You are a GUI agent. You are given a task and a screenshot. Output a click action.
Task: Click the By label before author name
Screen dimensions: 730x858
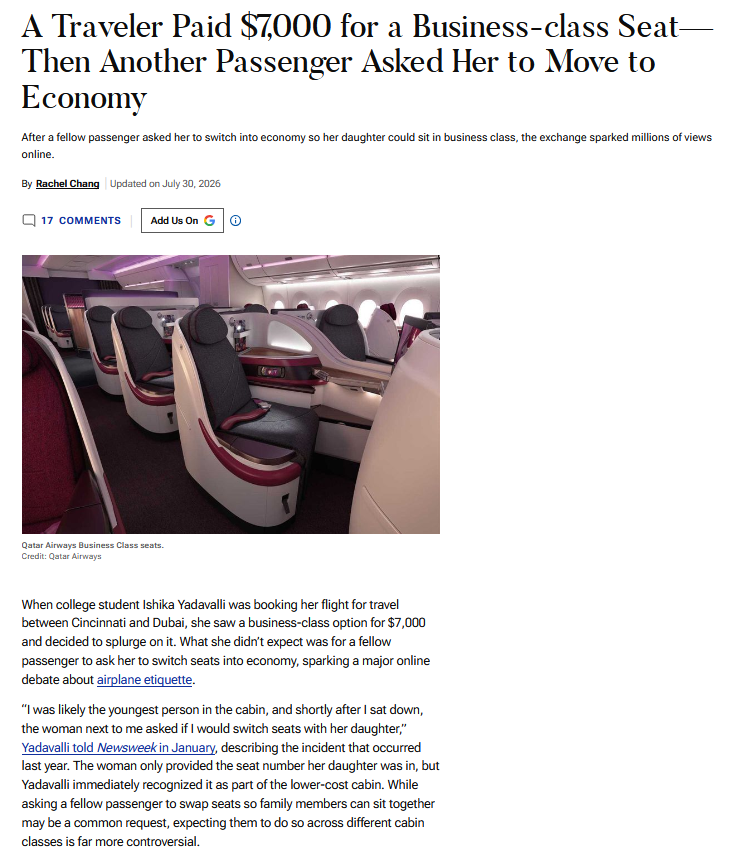(27, 184)
